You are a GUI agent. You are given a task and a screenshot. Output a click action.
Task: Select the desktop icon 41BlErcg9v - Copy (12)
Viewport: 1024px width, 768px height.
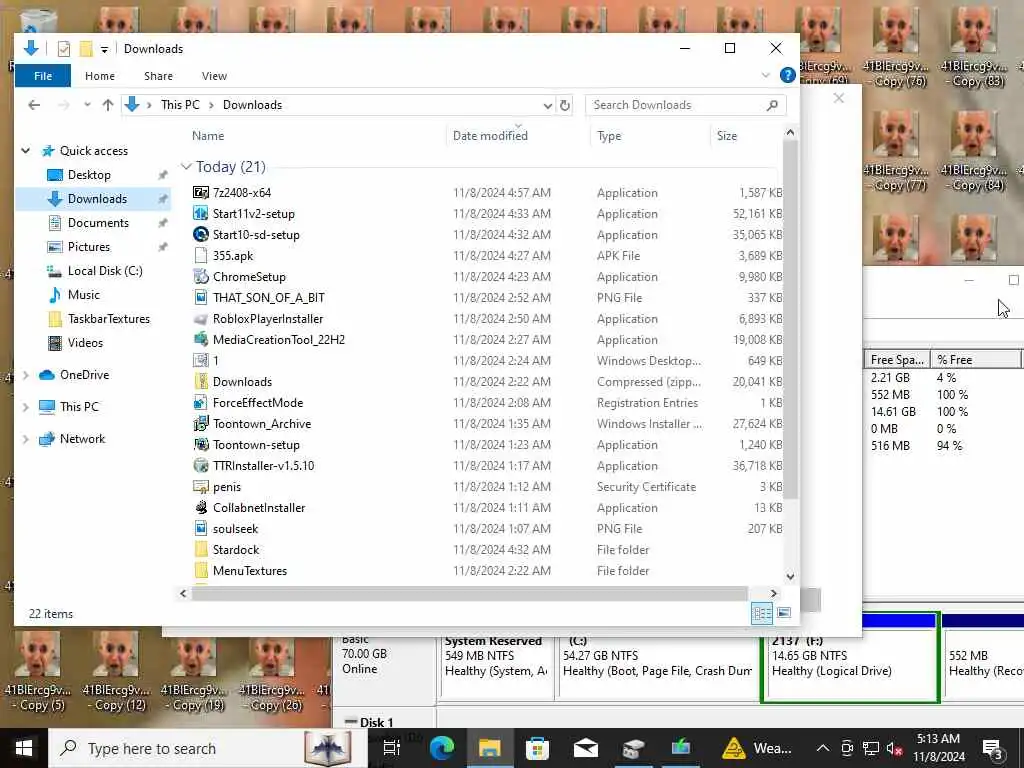point(117,672)
